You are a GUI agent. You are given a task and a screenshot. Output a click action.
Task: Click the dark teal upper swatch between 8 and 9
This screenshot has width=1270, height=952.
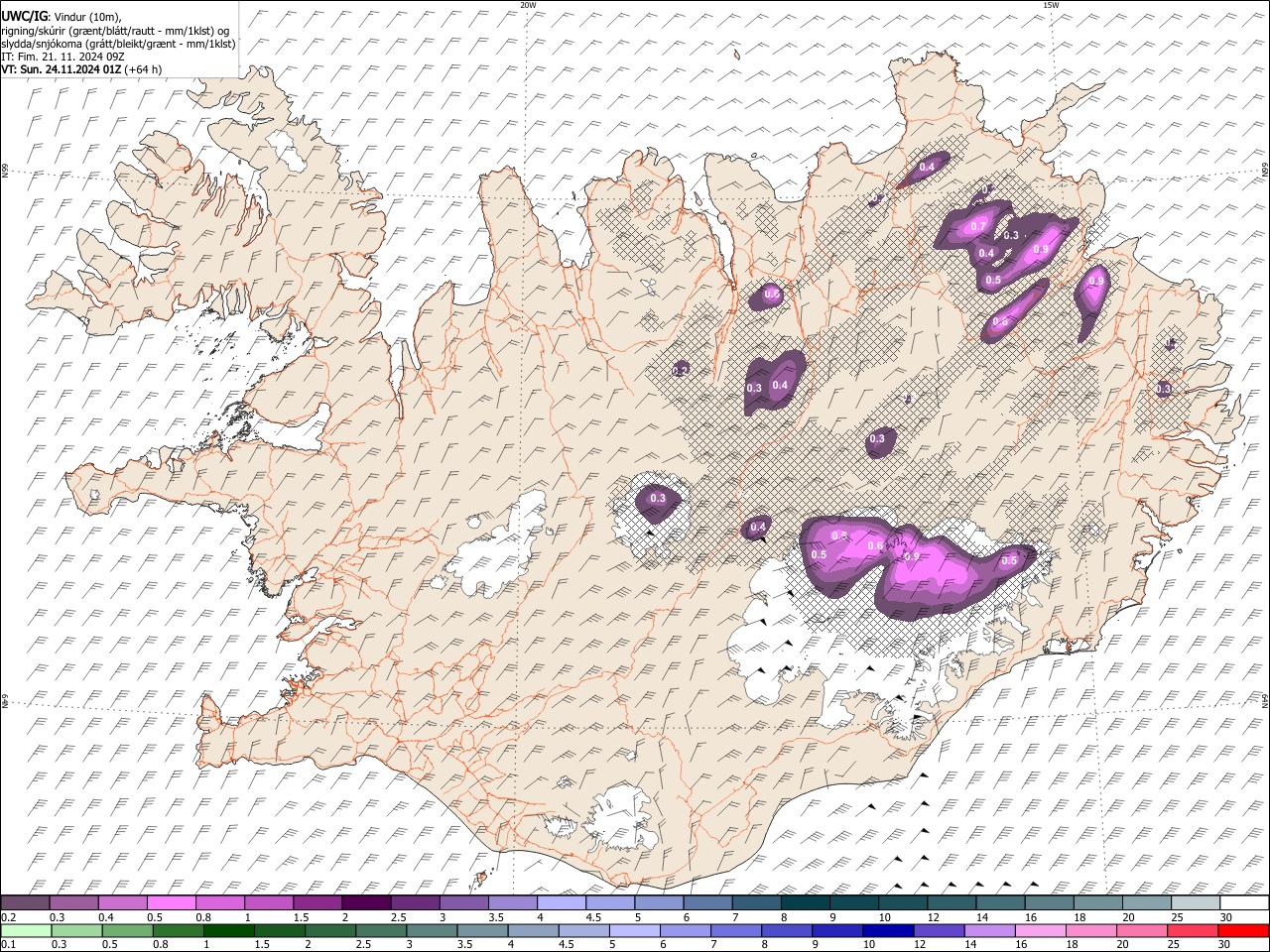click(x=805, y=903)
